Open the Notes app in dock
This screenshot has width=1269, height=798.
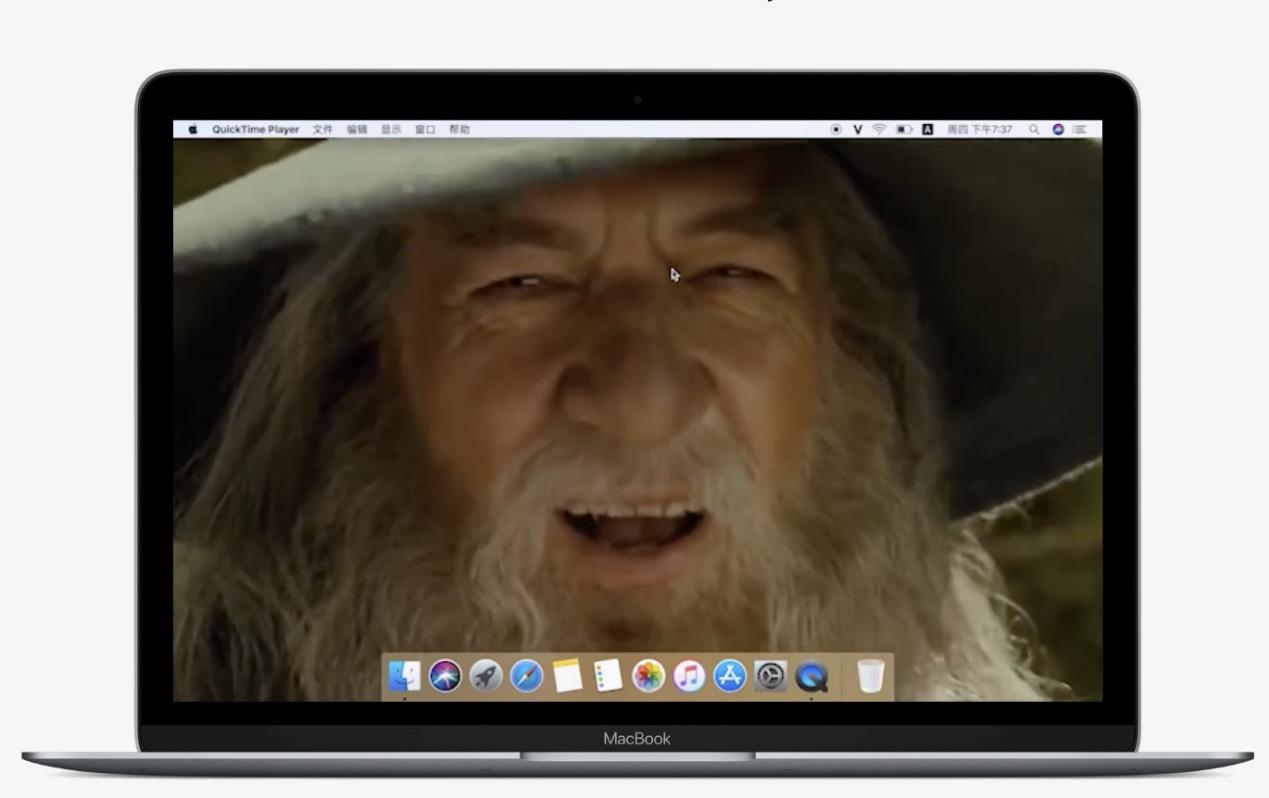pos(567,677)
